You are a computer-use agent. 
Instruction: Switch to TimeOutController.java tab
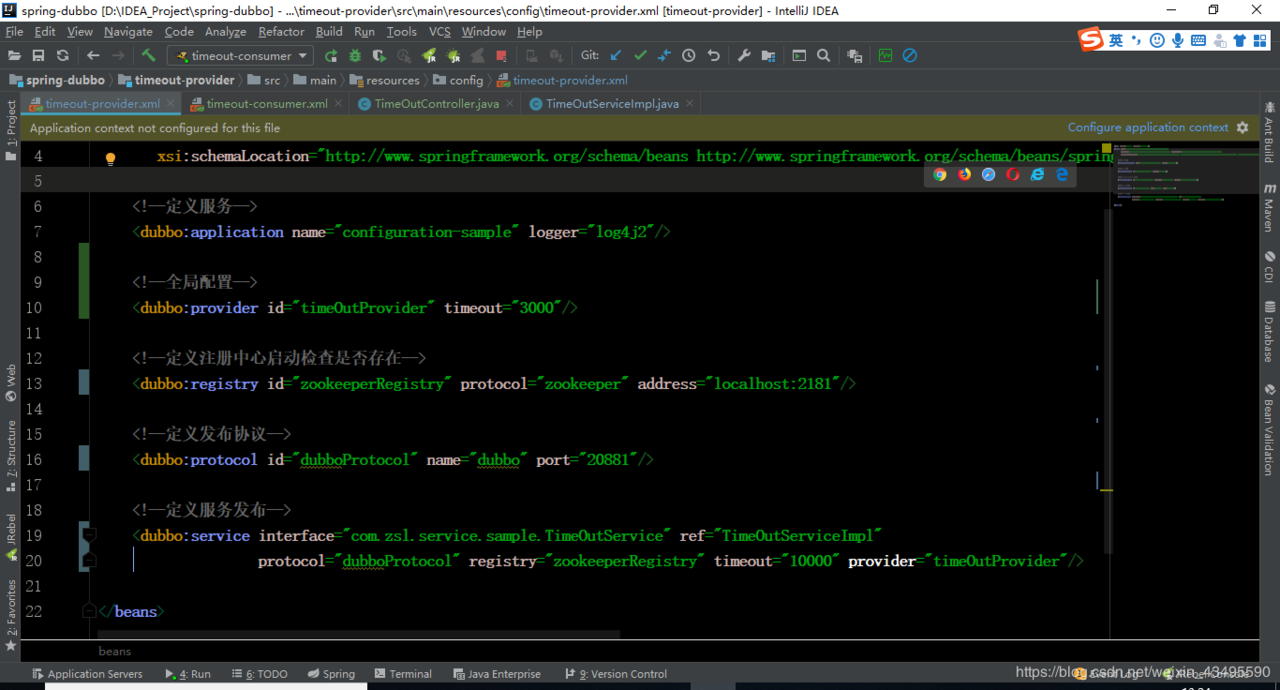(437, 104)
